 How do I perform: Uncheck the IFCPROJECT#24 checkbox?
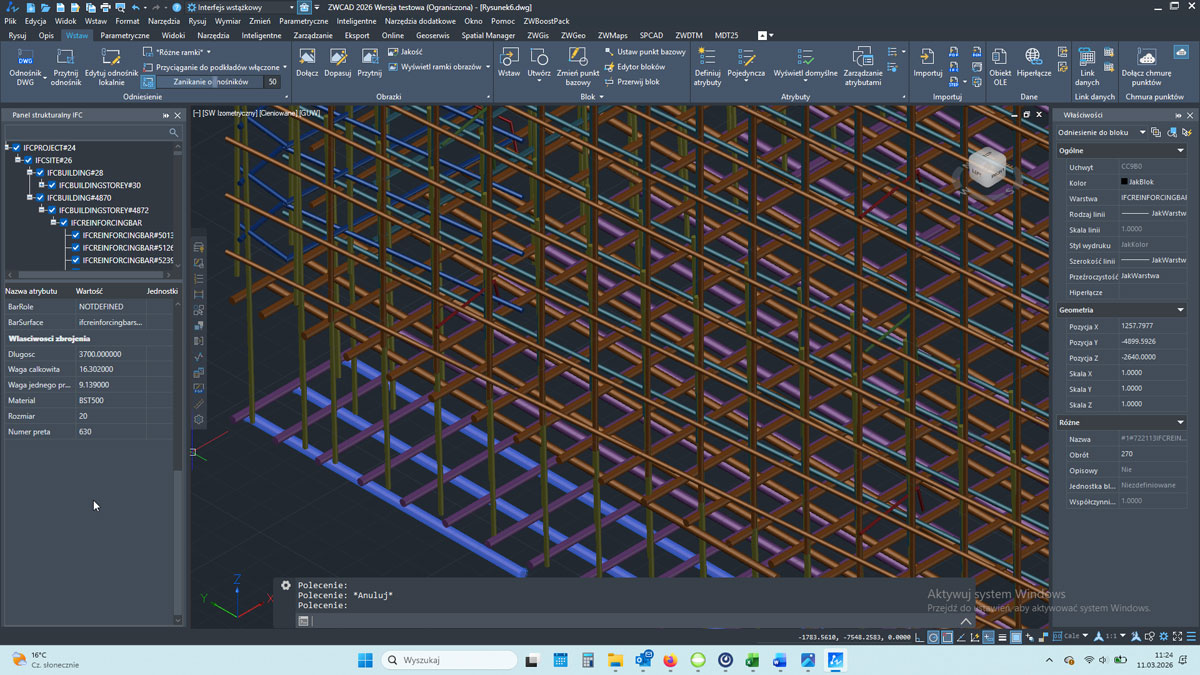(17, 148)
